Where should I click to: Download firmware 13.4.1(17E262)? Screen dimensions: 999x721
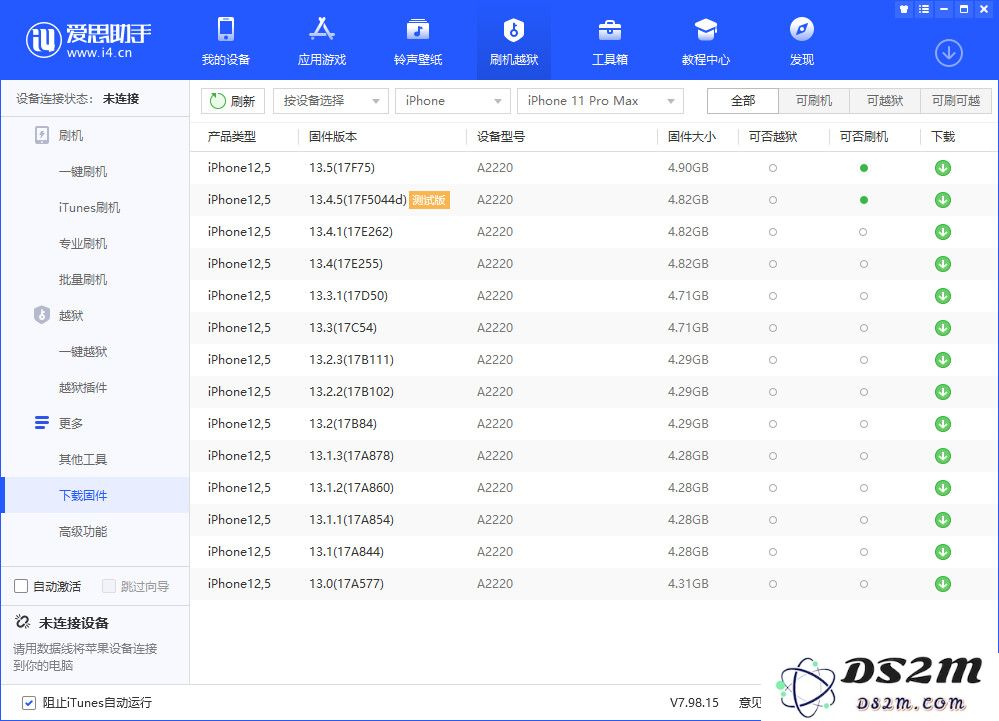coord(943,232)
